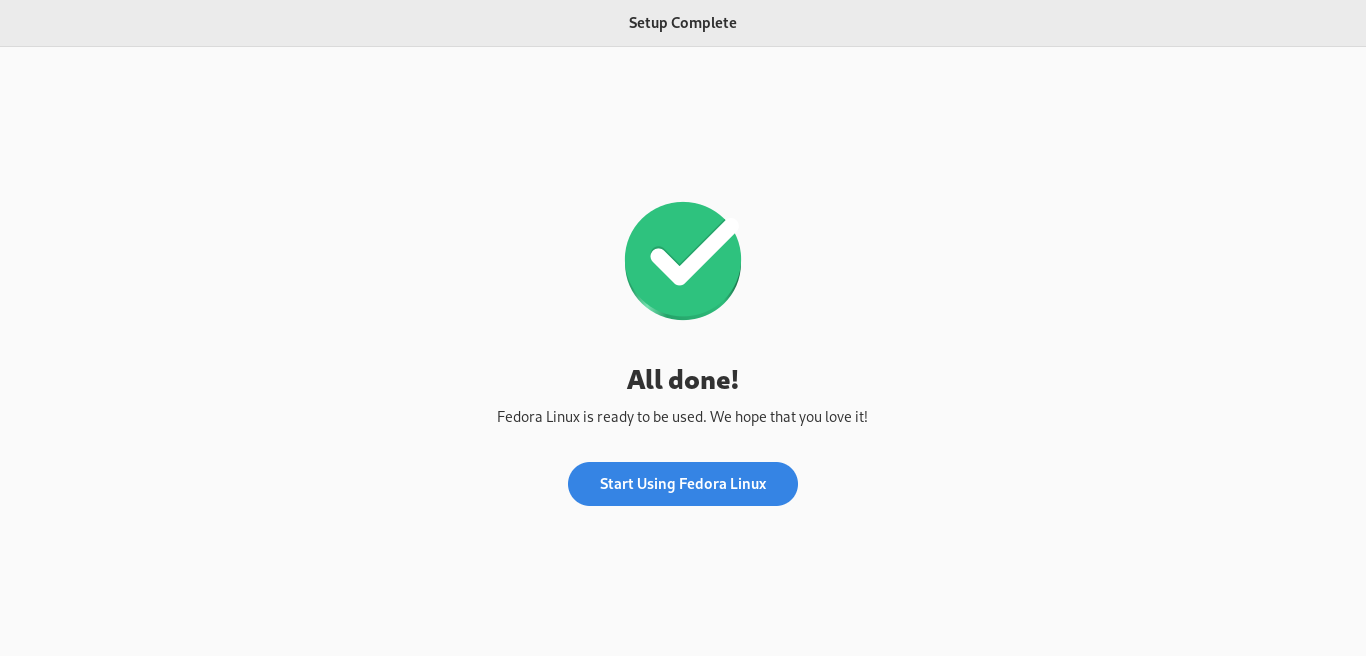This screenshot has height=656, width=1366.
Task: Click the phrase "ready to be used"
Action: click(651, 417)
